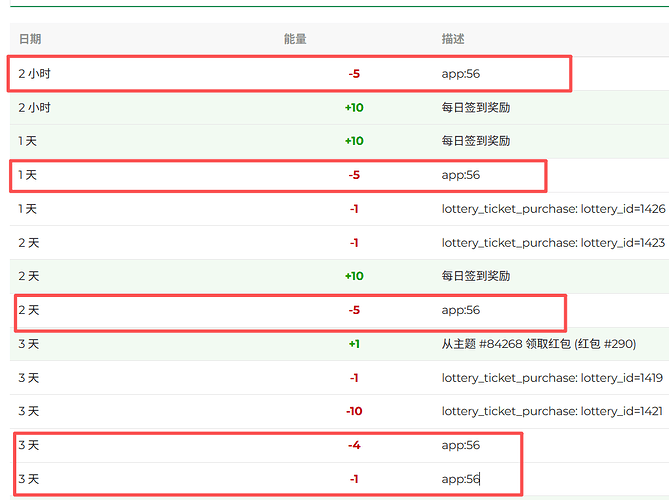
Task: Click the 描述 column header
Action: pos(453,39)
